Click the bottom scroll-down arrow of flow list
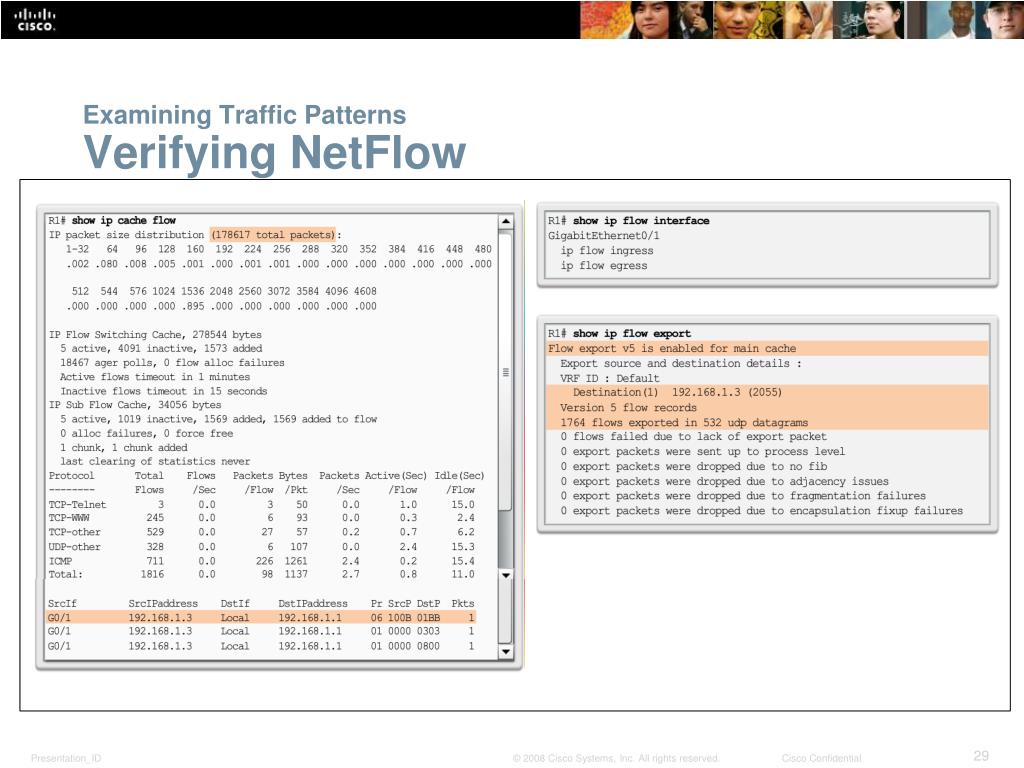1024x768 pixels. pos(505,652)
